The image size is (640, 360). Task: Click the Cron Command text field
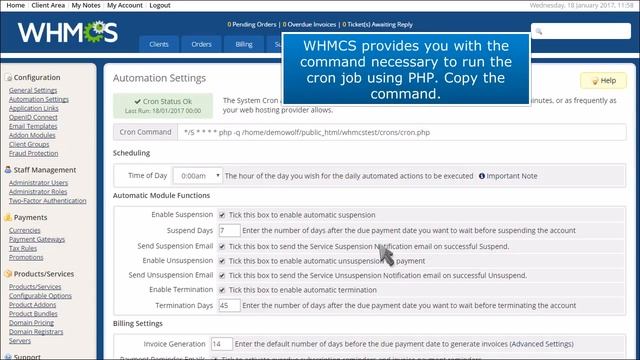(x=402, y=132)
